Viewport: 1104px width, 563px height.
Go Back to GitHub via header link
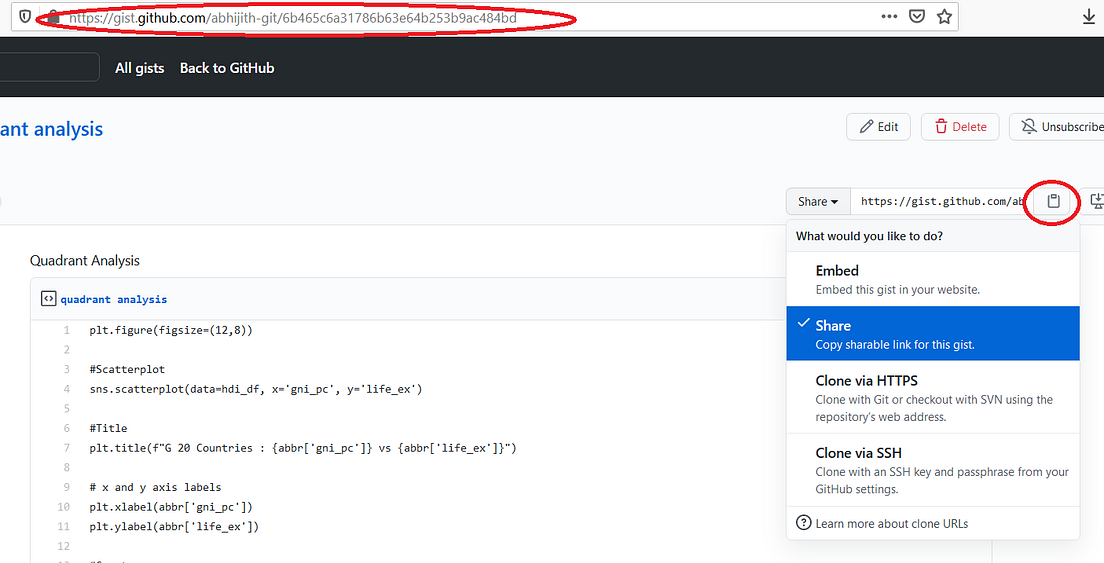227,68
